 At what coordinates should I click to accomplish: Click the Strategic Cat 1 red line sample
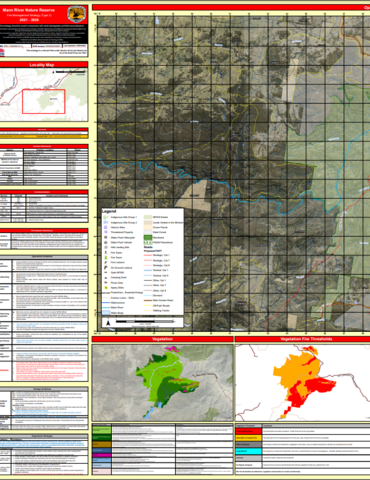148,255
